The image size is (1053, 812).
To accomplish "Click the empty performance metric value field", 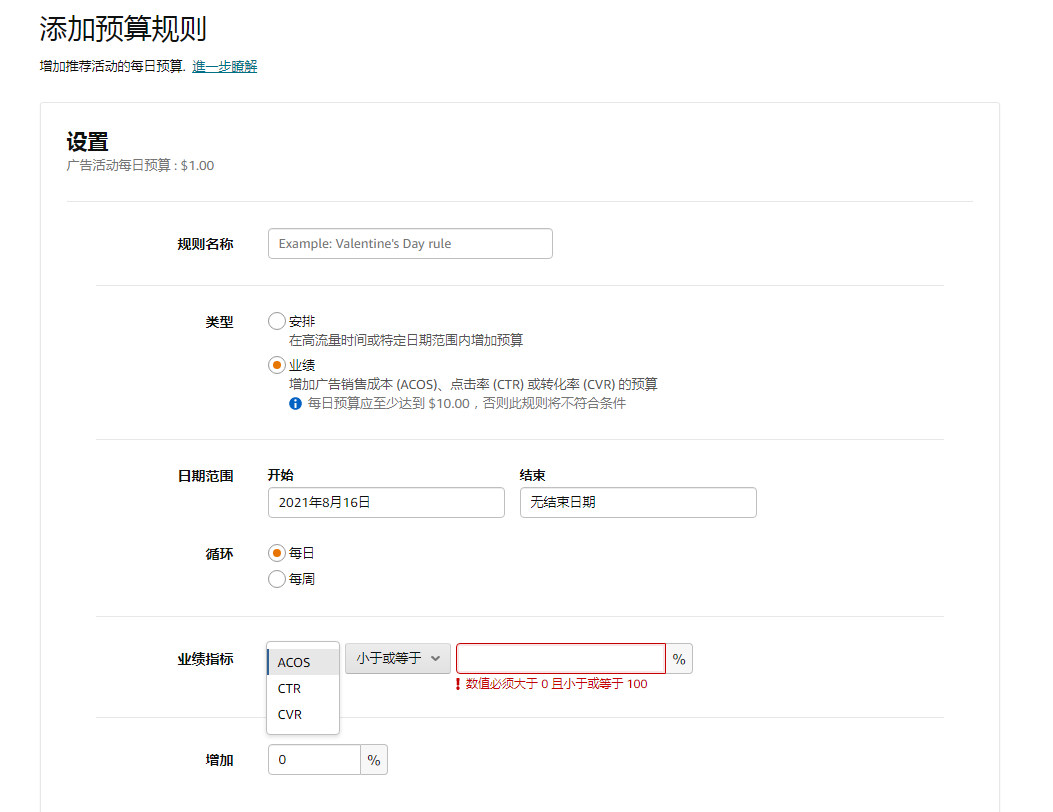I will click(x=560, y=658).
